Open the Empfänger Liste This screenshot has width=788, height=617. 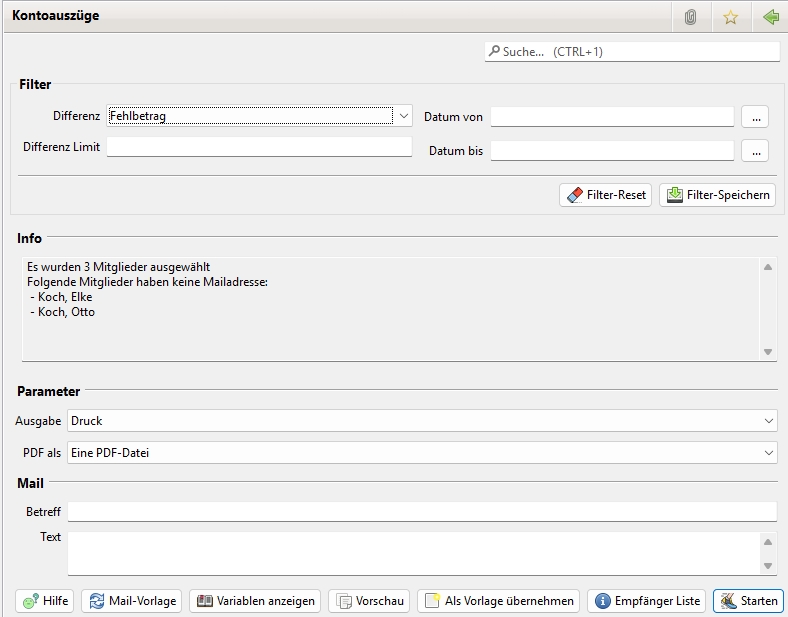coord(647,601)
